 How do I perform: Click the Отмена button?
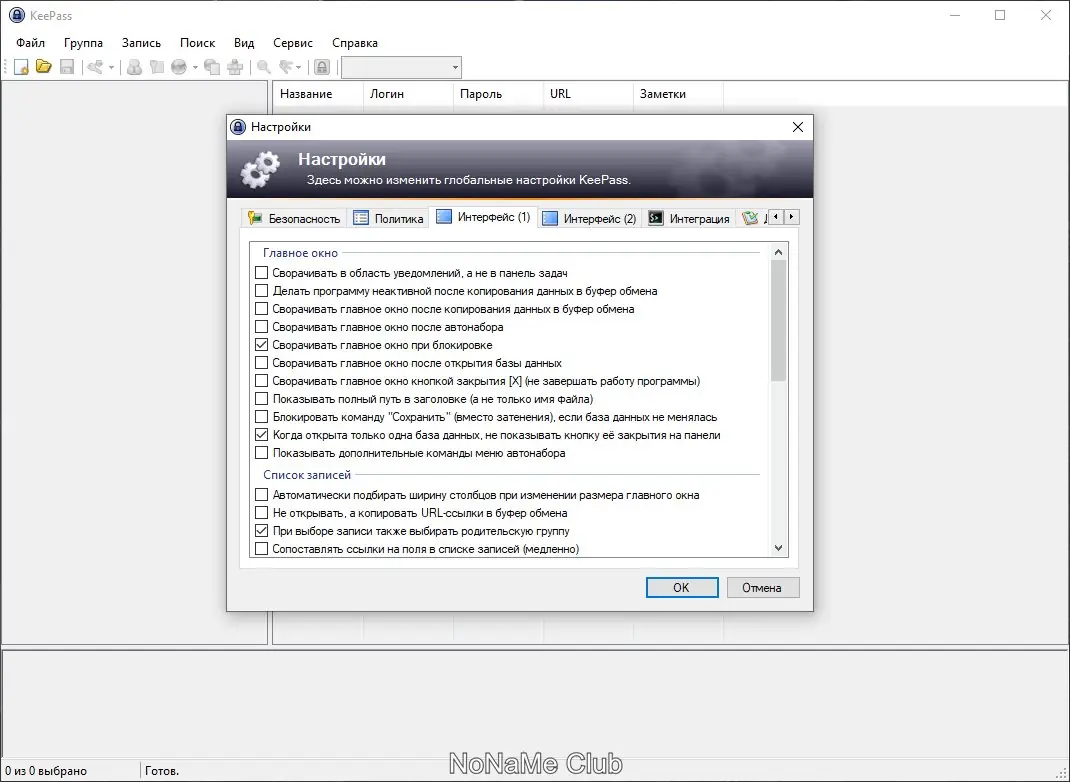point(762,588)
